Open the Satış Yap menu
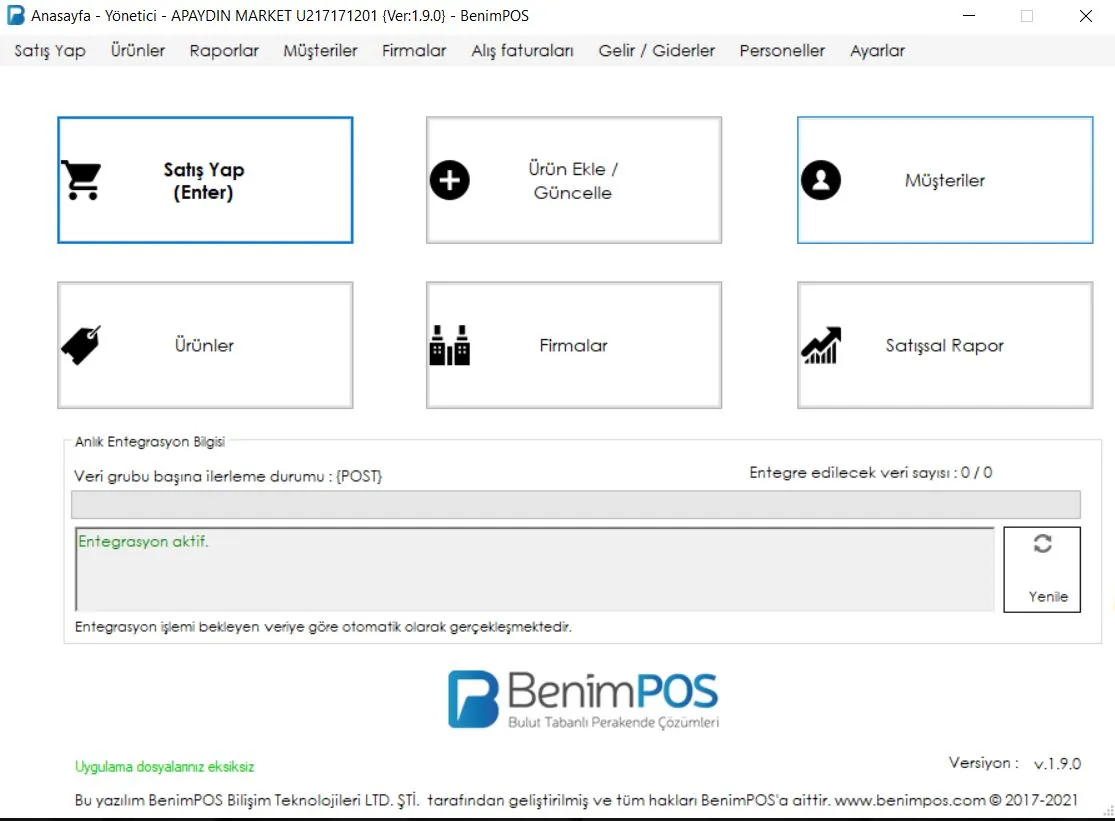The height and width of the screenshot is (821, 1115). point(50,50)
